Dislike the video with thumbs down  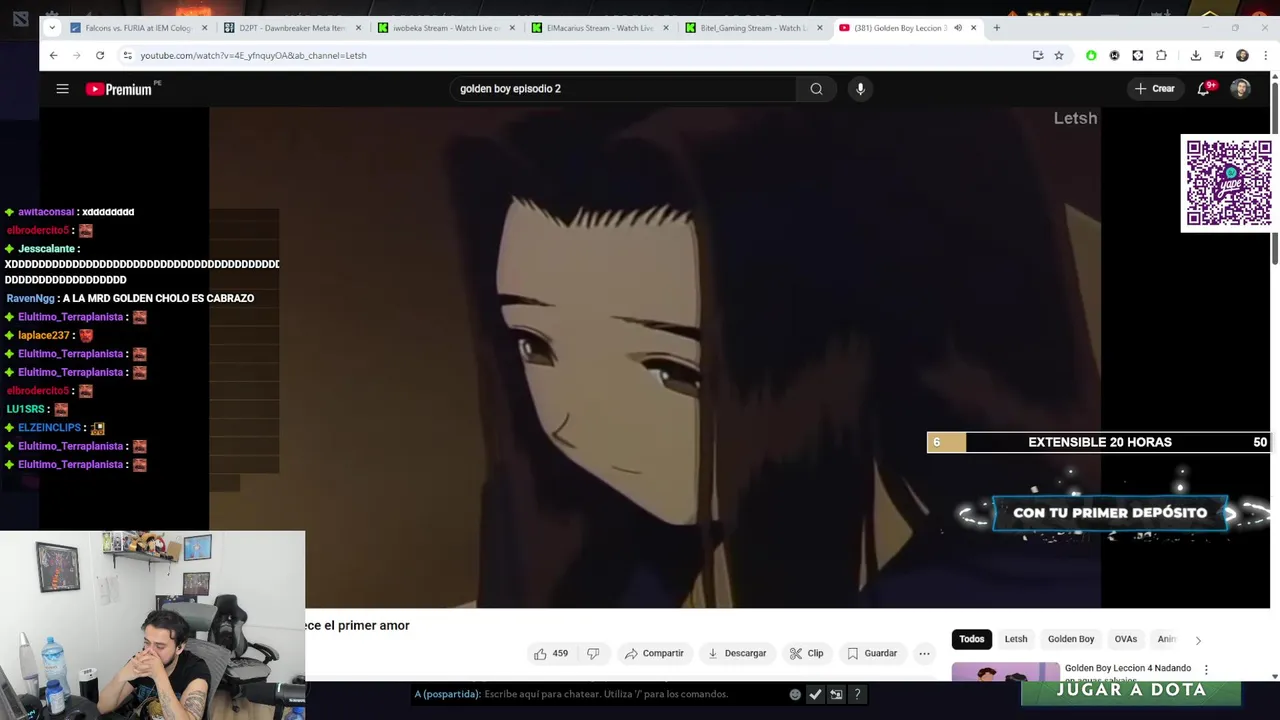click(x=593, y=653)
